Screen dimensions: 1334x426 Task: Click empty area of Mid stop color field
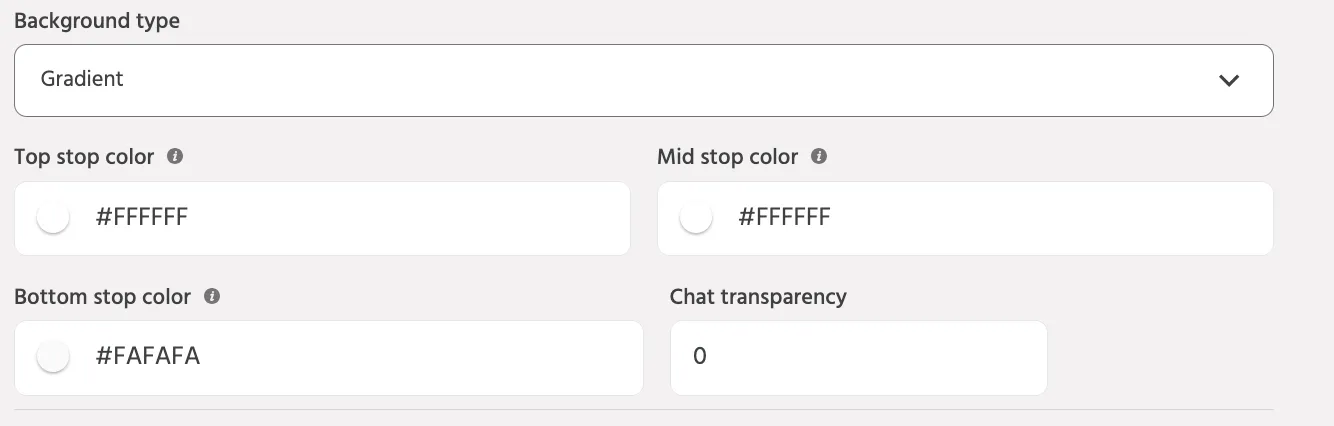pyautogui.click(x=1050, y=218)
